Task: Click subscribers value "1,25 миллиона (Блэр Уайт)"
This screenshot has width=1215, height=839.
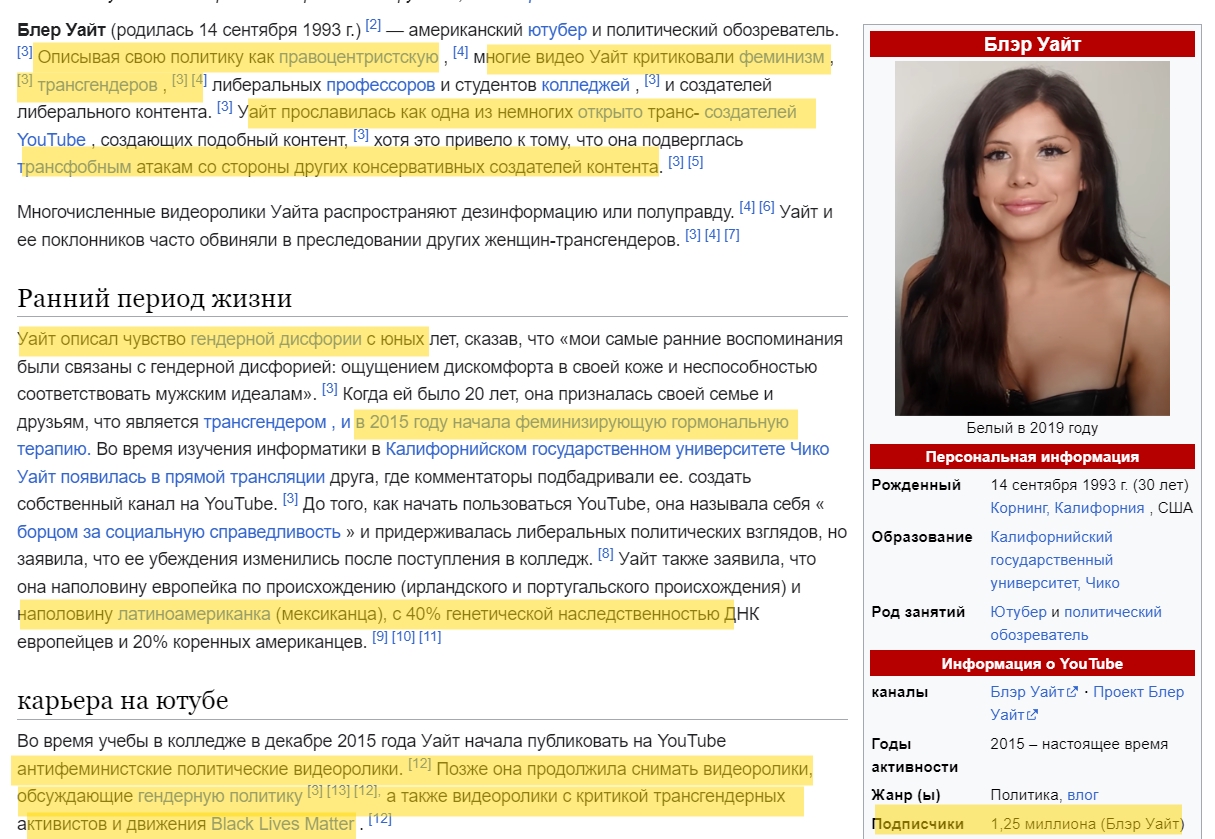Action: pyautogui.click(x=1087, y=824)
